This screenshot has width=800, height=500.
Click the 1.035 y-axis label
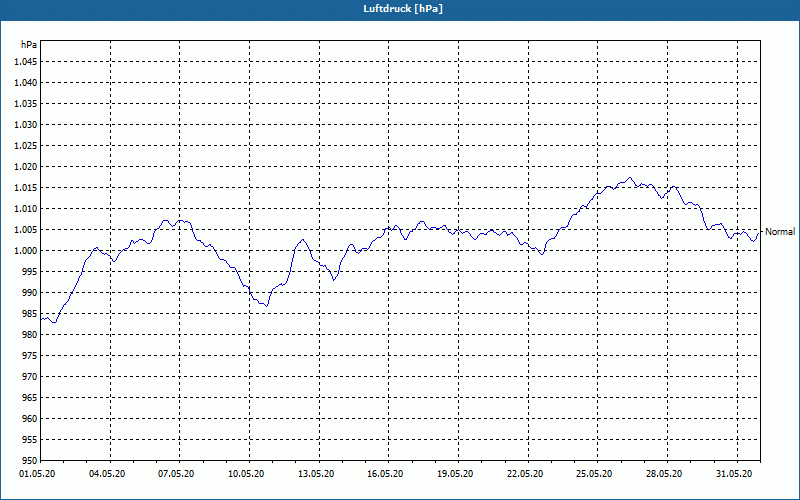[26, 104]
